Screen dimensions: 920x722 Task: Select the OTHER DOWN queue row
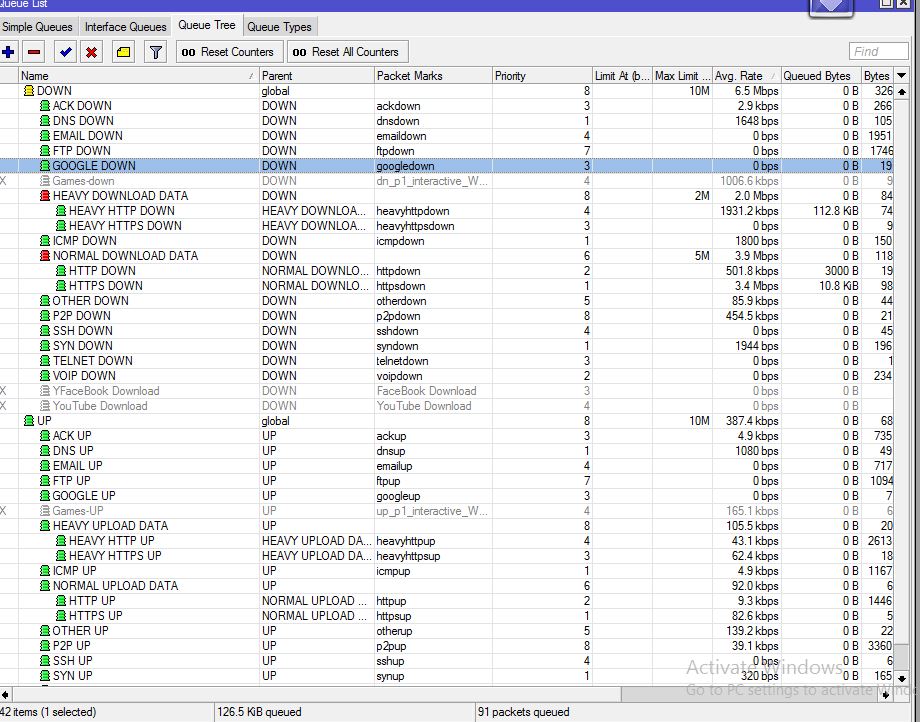447,301
